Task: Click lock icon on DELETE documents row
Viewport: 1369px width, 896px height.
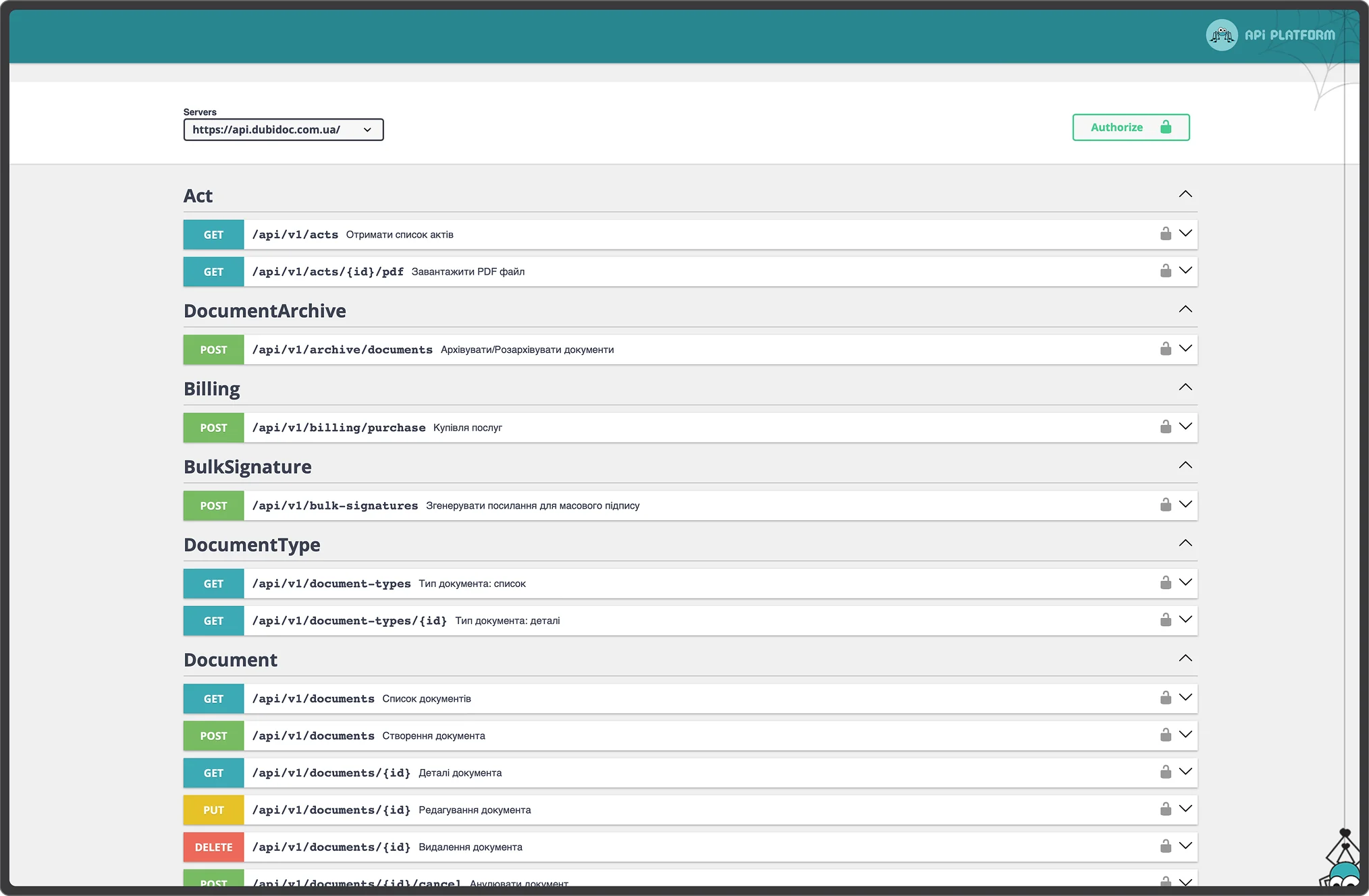Action: pyautogui.click(x=1165, y=846)
